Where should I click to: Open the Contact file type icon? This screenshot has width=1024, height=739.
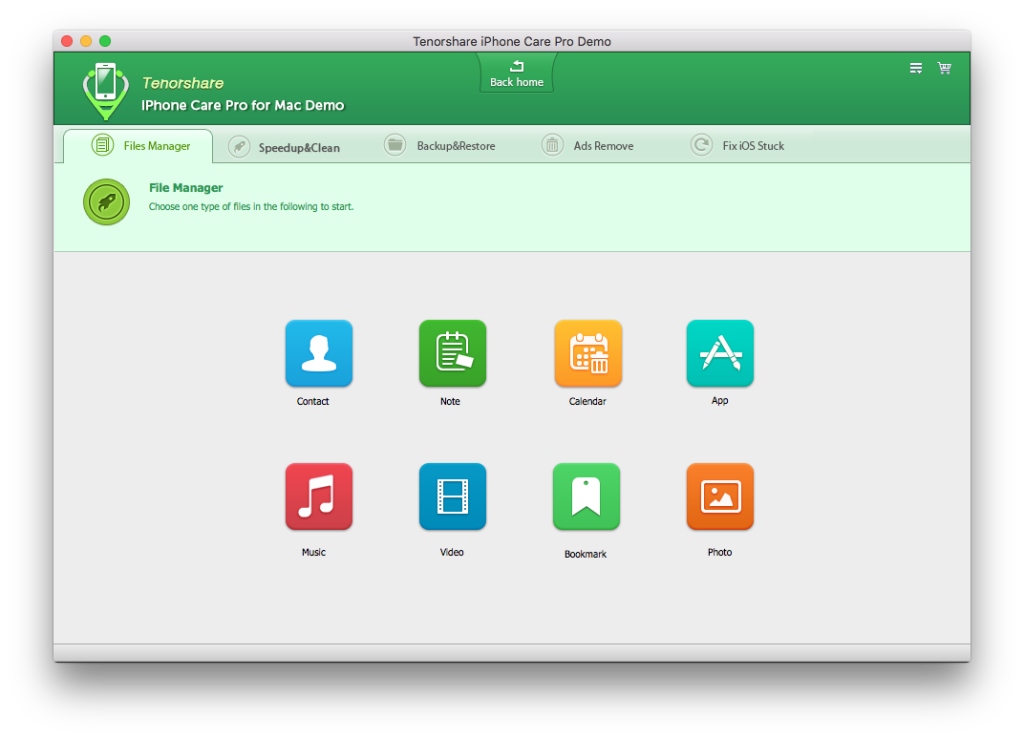(x=319, y=353)
